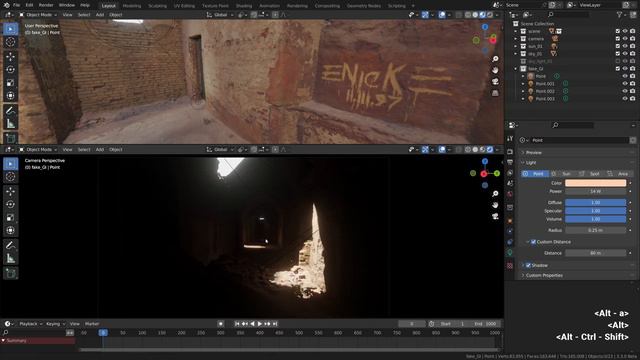
Task: Toggle the auto-keying record button
Action: click(x=221, y=324)
